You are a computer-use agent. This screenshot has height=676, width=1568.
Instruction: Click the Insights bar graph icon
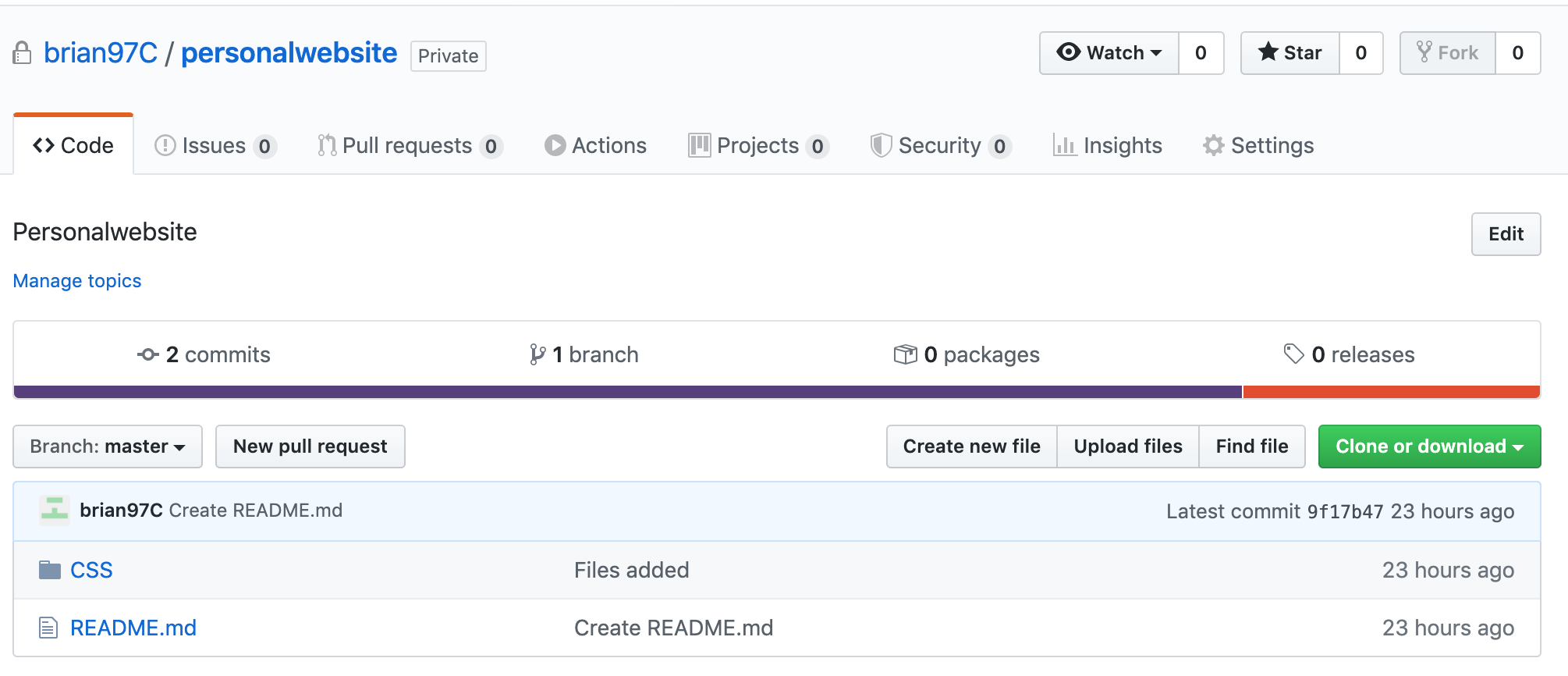[1064, 145]
